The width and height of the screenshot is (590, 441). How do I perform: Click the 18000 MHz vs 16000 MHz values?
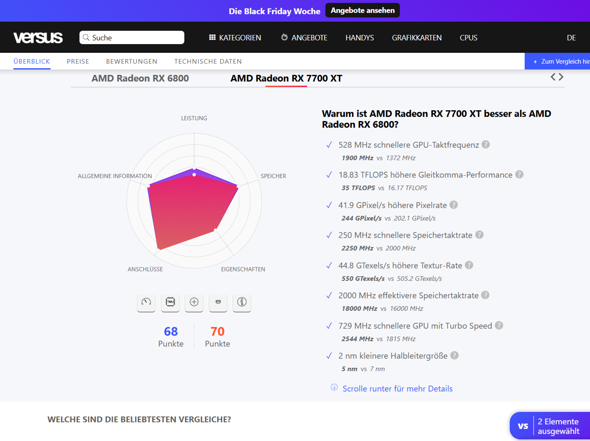pos(382,309)
